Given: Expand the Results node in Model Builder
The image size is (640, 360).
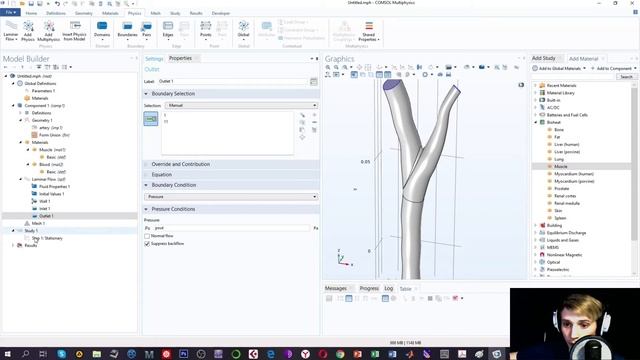Looking at the screenshot, I should 13,245.
